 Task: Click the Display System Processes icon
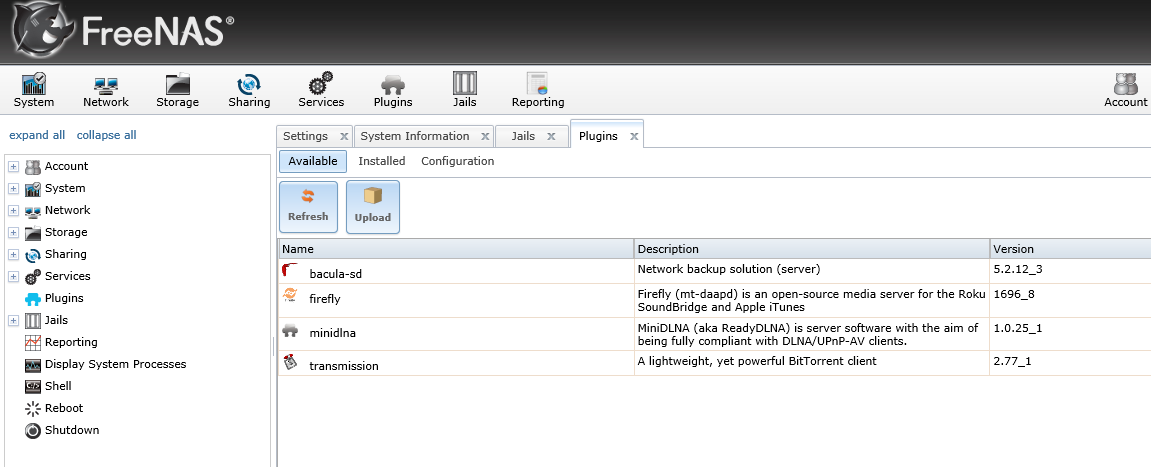(x=33, y=364)
